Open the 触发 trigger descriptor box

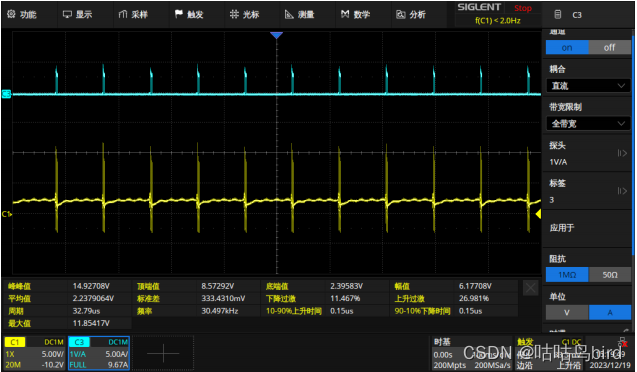coord(550,353)
